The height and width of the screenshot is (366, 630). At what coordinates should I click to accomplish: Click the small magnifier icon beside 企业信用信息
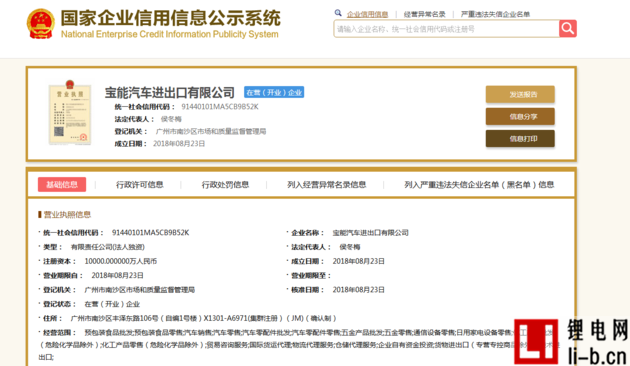[338, 13]
